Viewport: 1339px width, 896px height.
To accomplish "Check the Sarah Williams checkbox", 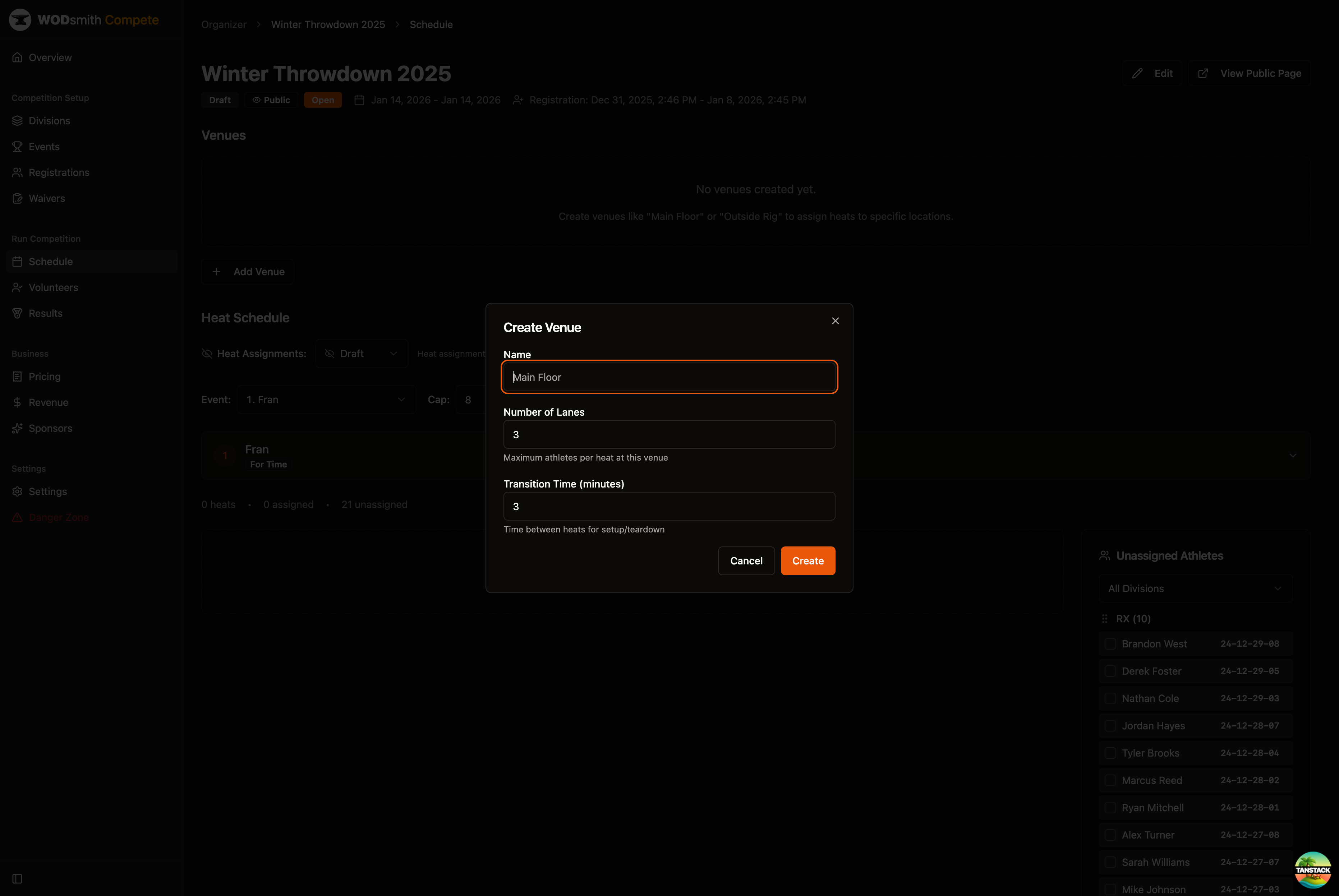I will pos(1110,862).
